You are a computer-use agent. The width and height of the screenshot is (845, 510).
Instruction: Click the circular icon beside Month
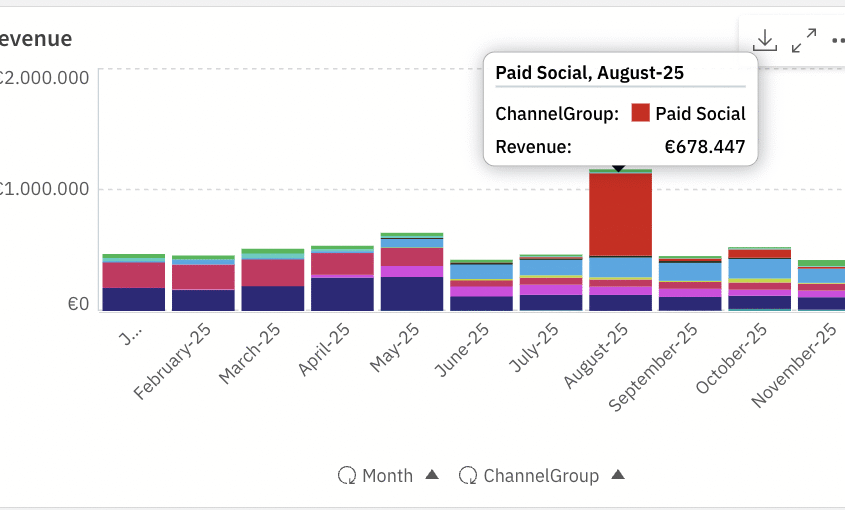click(347, 476)
